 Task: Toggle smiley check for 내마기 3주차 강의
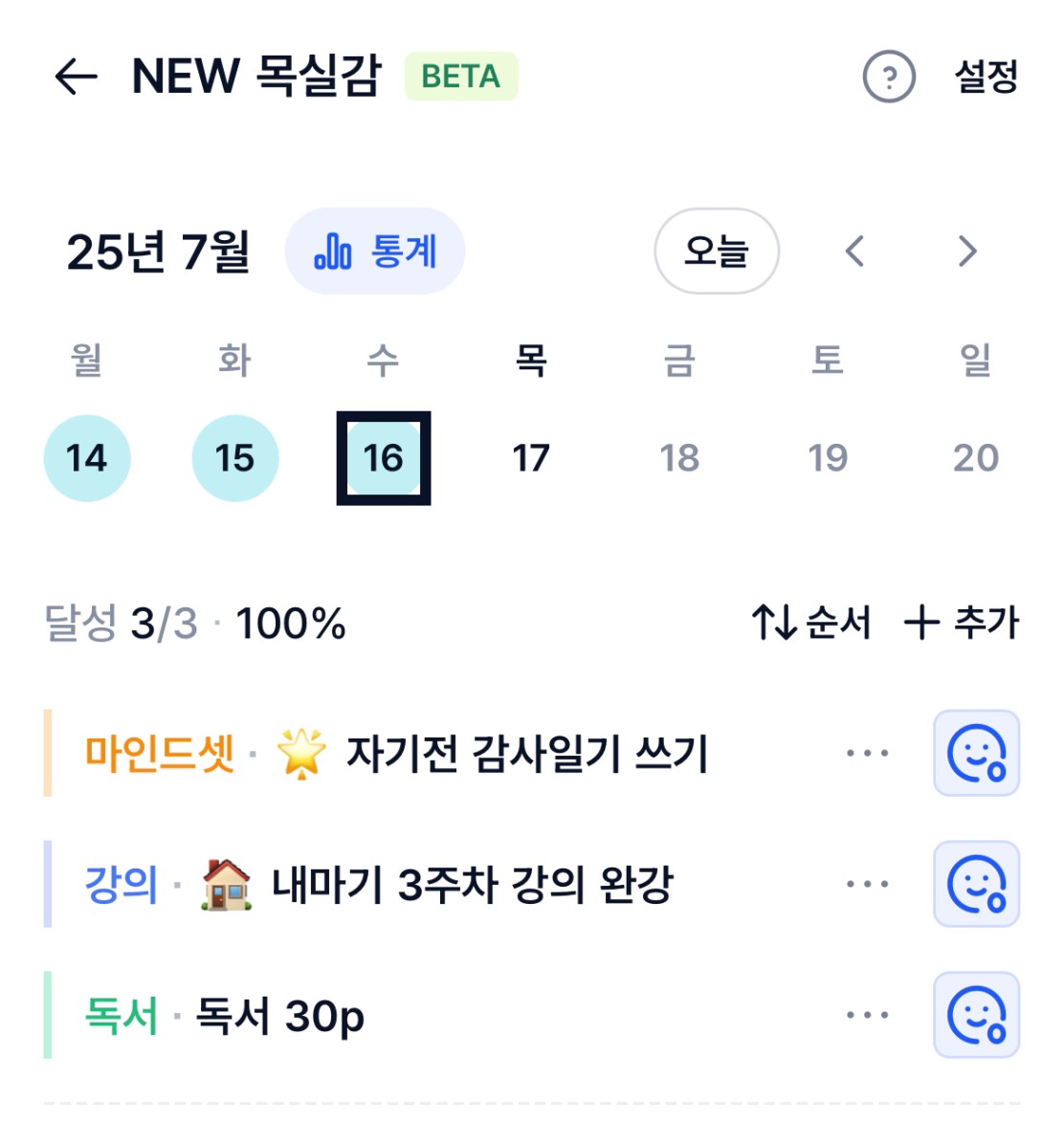click(x=976, y=884)
